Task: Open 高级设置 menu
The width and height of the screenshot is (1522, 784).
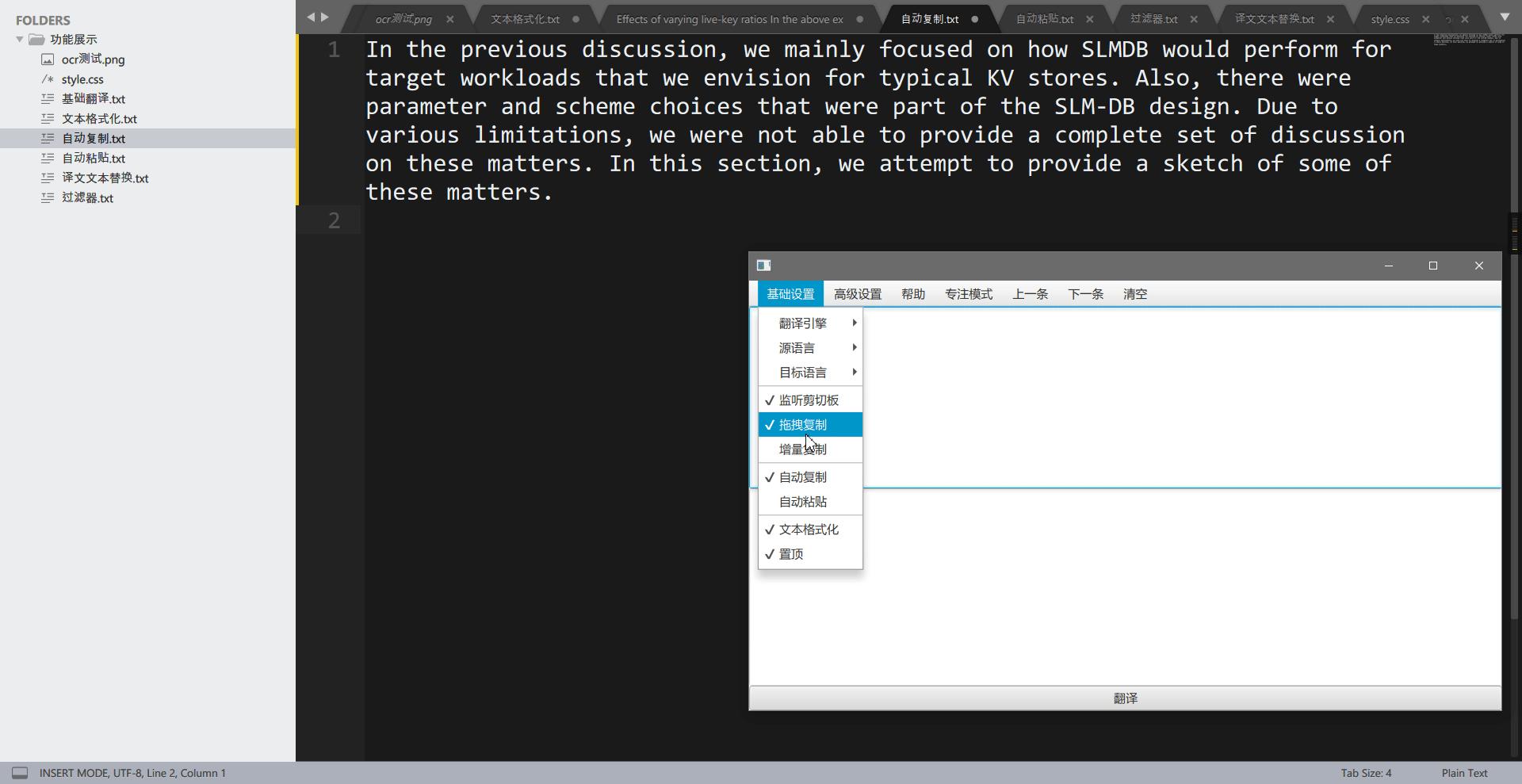Action: click(858, 294)
